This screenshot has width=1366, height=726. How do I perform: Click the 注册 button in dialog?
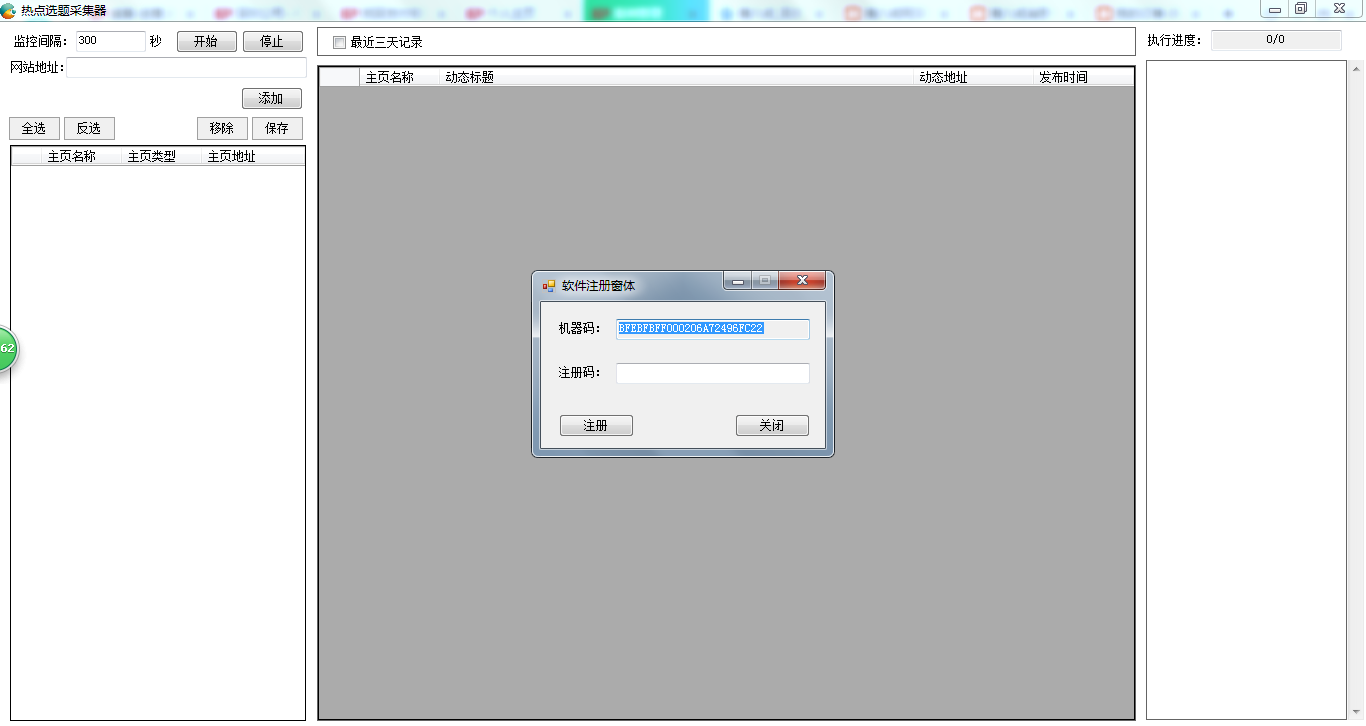pyautogui.click(x=596, y=426)
